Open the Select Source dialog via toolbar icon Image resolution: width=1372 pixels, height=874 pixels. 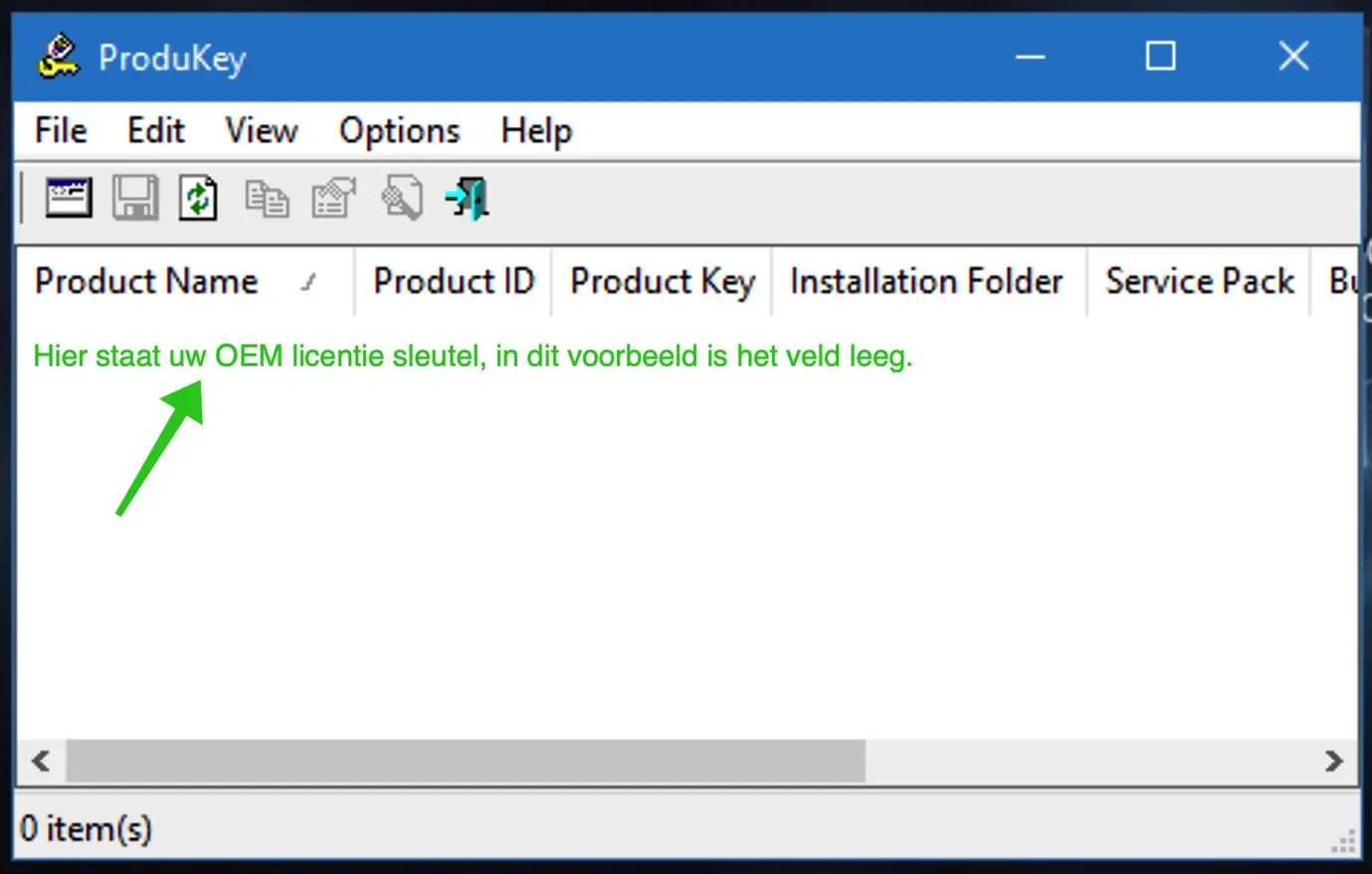coord(67,197)
